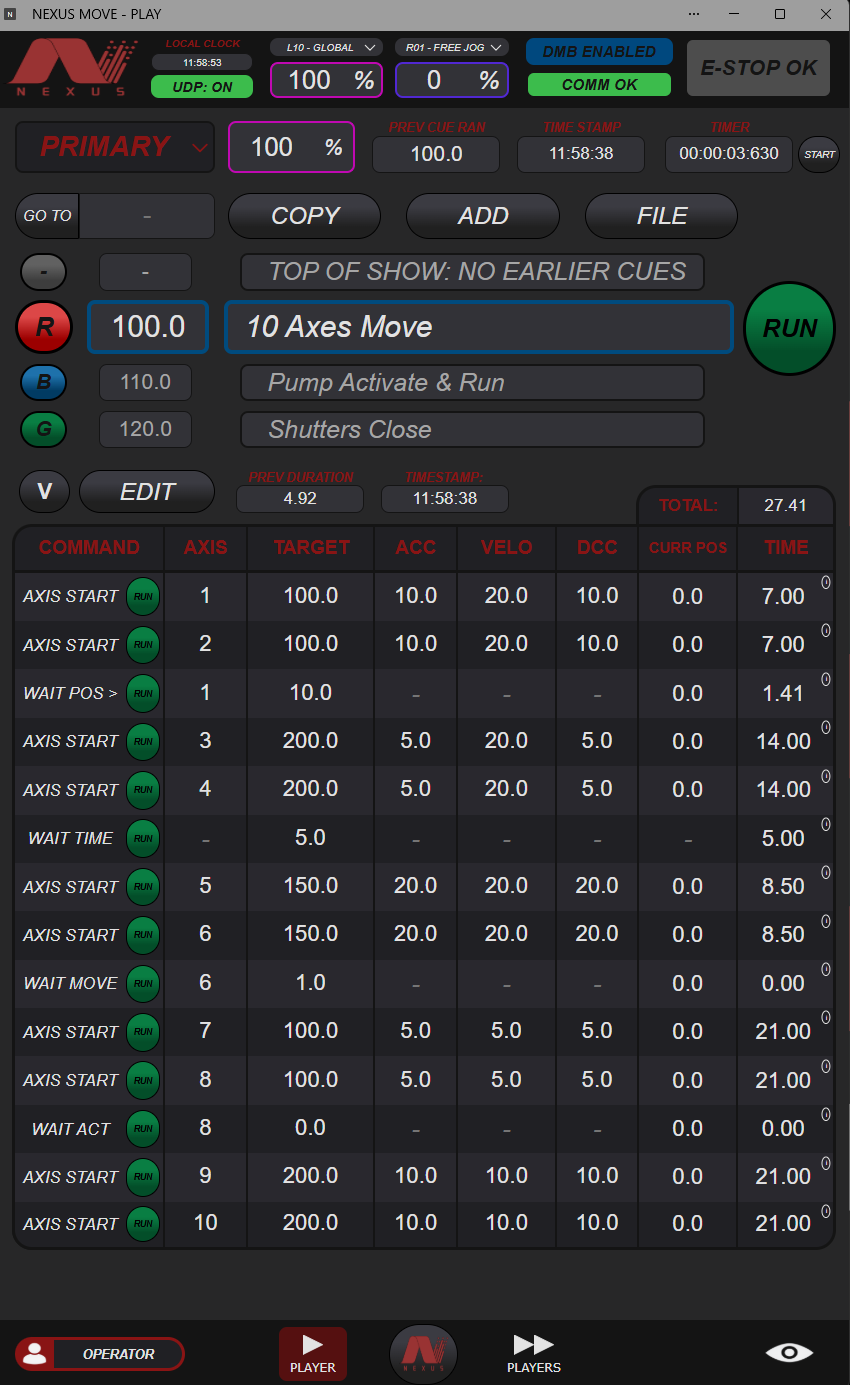The height and width of the screenshot is (1385, 850).
Task: Click the timer value 00:00:03:630
Action: tap(729, 154)
